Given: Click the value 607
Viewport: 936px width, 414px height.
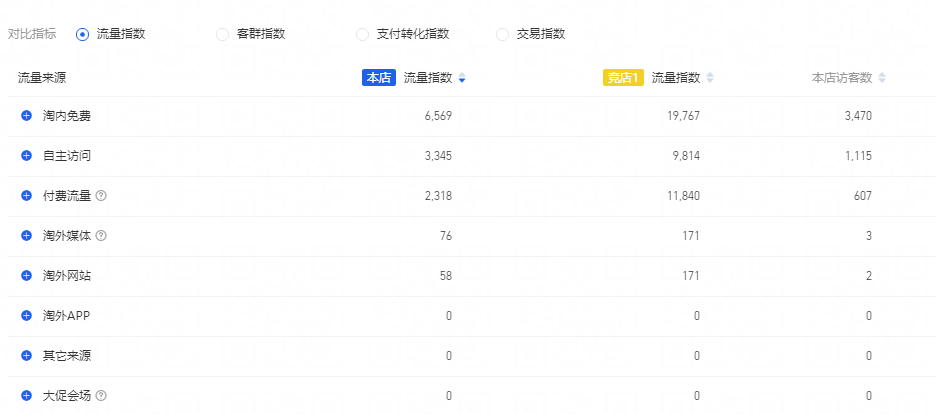Looking at the screenshot, I should click(x=863, y=196).
